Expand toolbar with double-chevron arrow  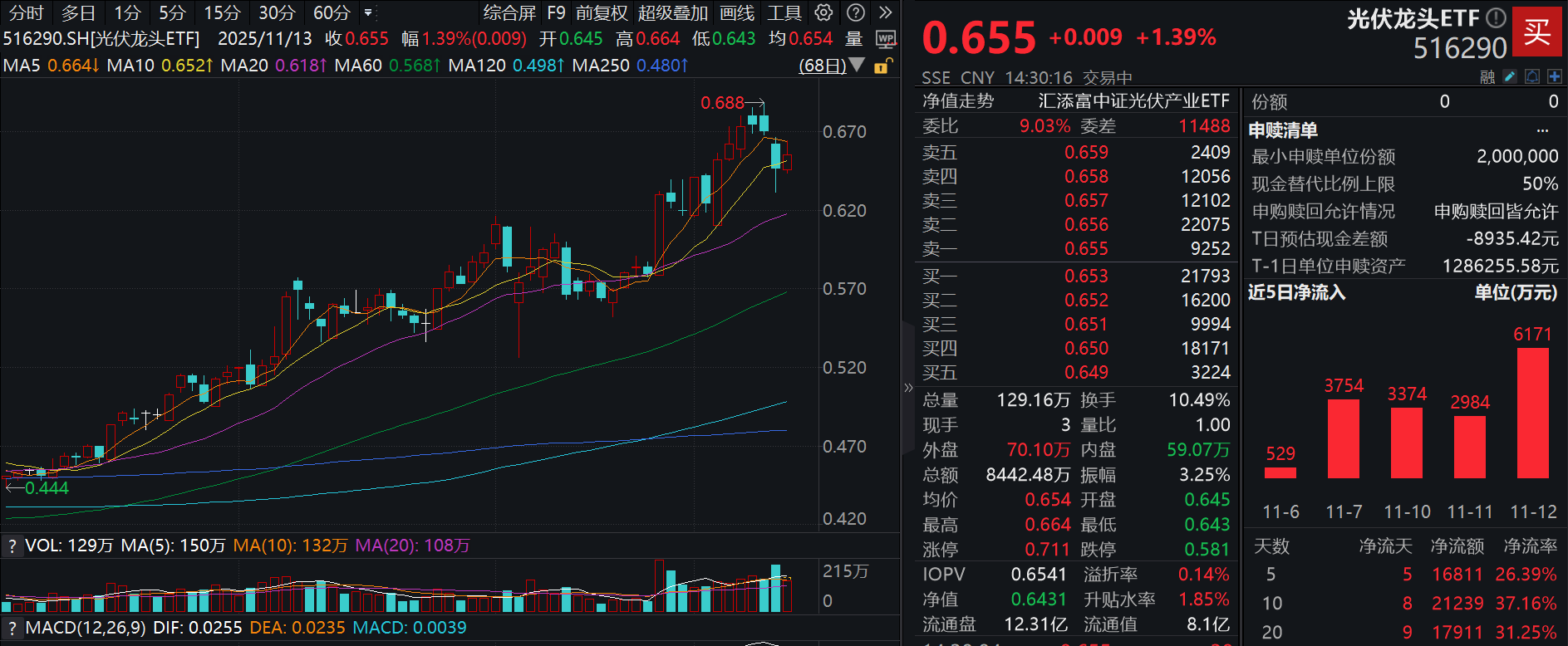click(x=885, y=12)
